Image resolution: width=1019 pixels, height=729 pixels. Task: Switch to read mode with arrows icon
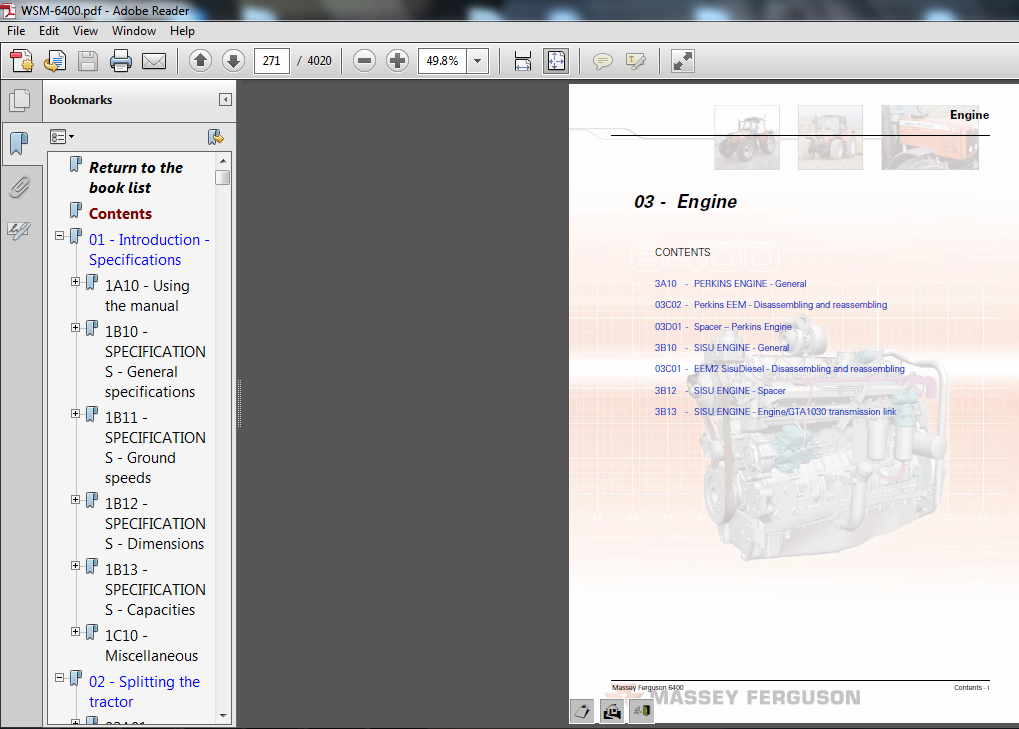click(683, 61)
